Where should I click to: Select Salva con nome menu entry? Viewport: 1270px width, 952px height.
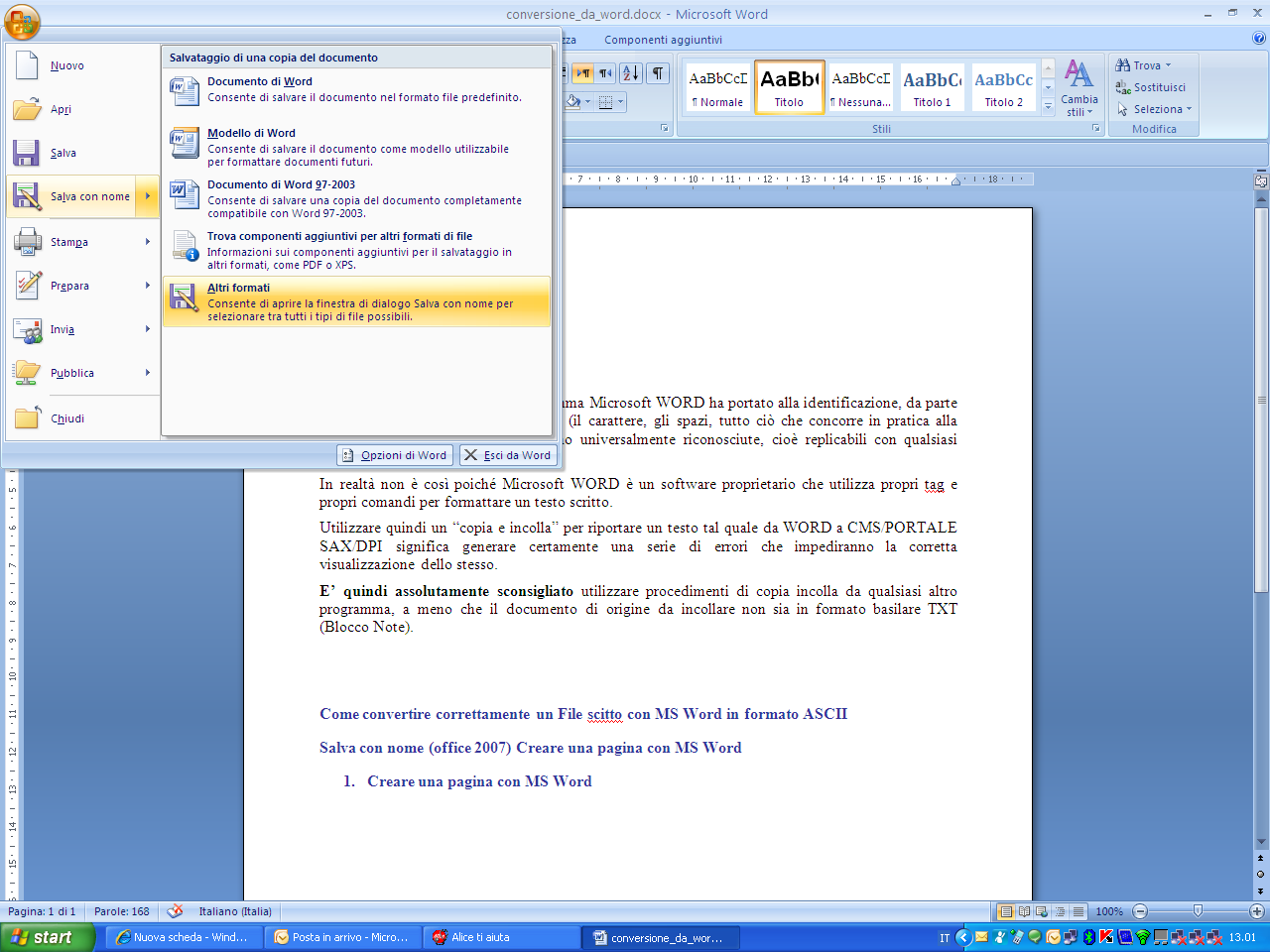(x=70, y=196)
